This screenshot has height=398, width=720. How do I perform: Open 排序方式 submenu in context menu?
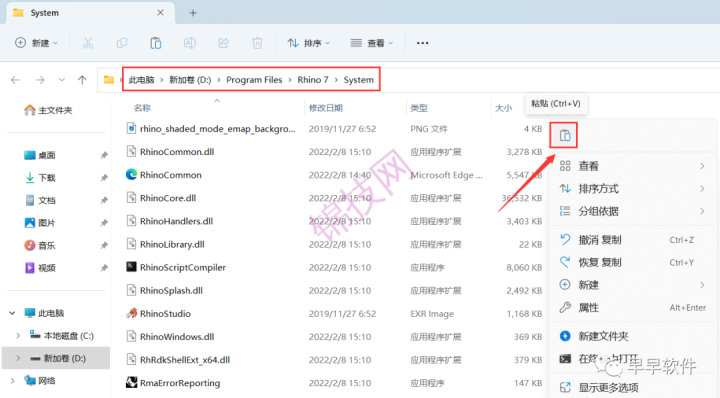tap(632, 189)
